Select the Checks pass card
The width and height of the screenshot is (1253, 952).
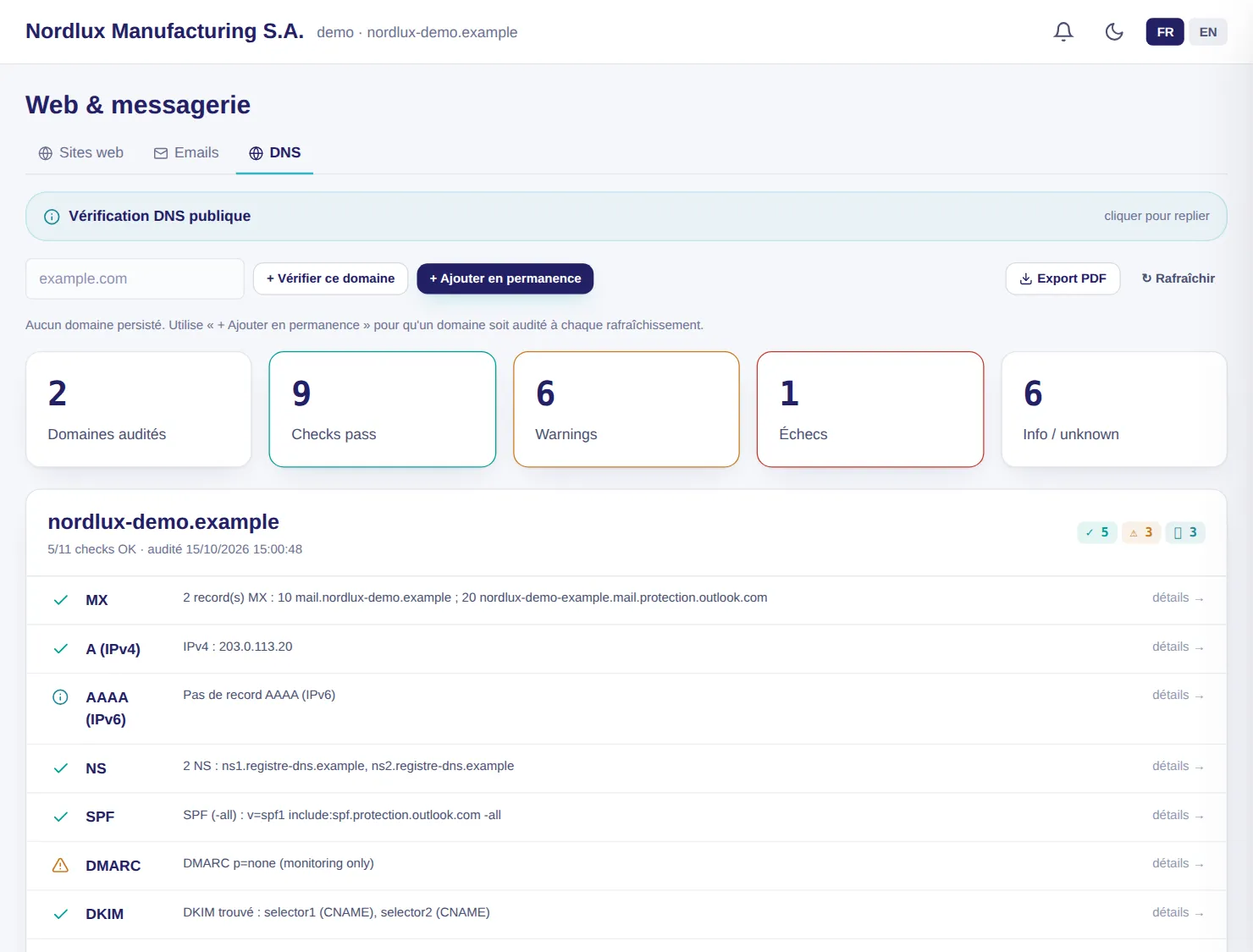click(383, 410)
